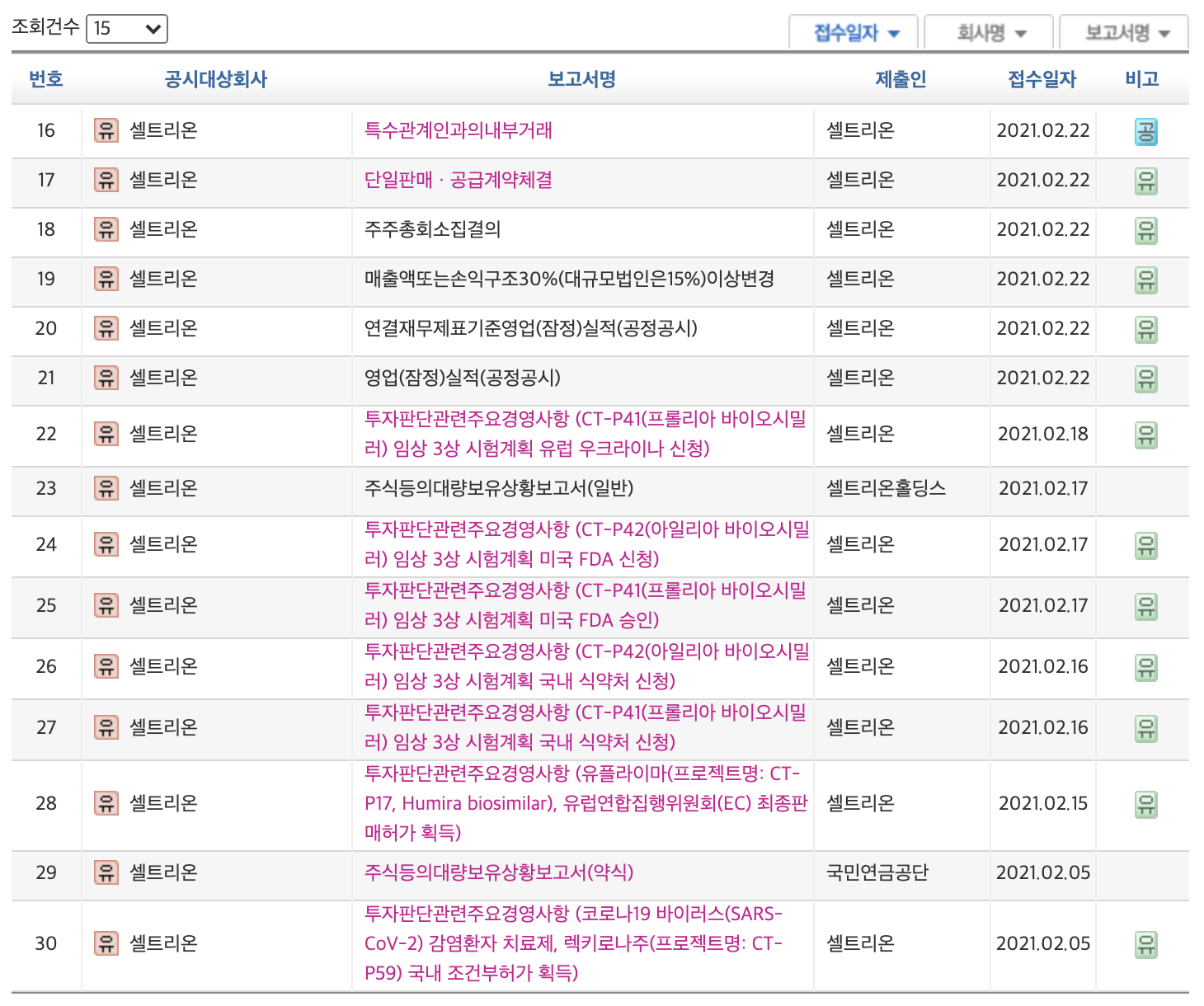This screenshot has height=1006, width=1204.
Task: Open 주식등의대량보유상황보고서(일반) report
Action: pos(499,488)
